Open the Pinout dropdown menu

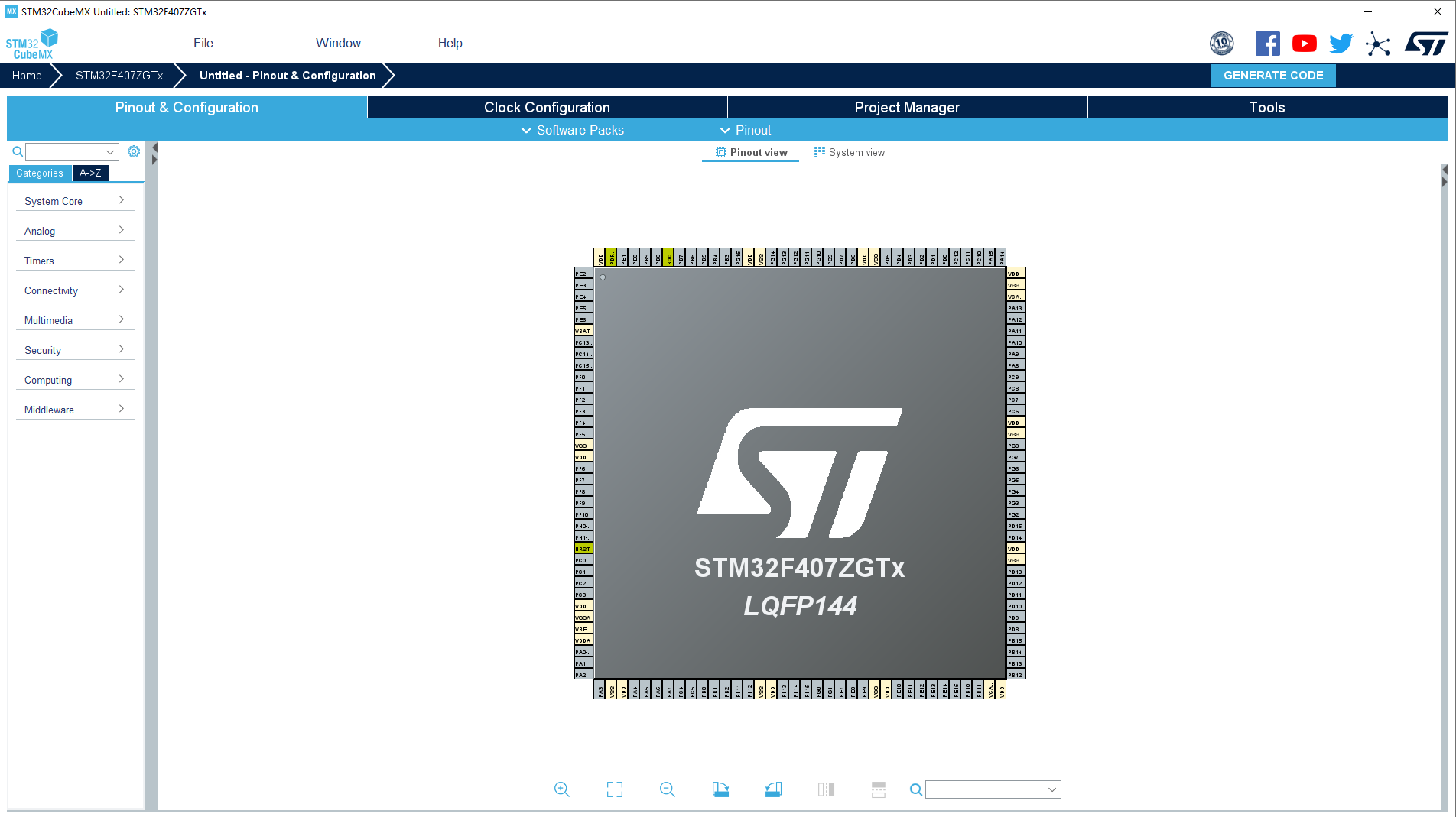point(746,130)
